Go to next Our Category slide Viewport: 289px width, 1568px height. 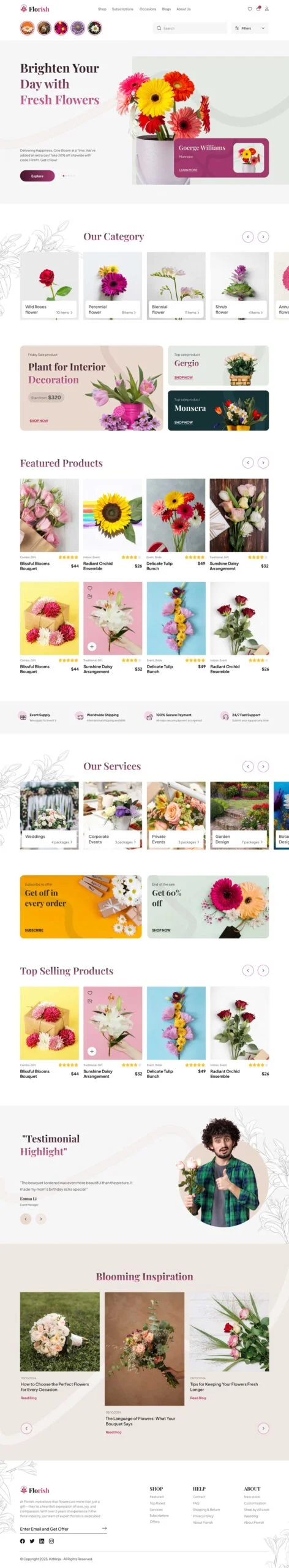(263, 237)
